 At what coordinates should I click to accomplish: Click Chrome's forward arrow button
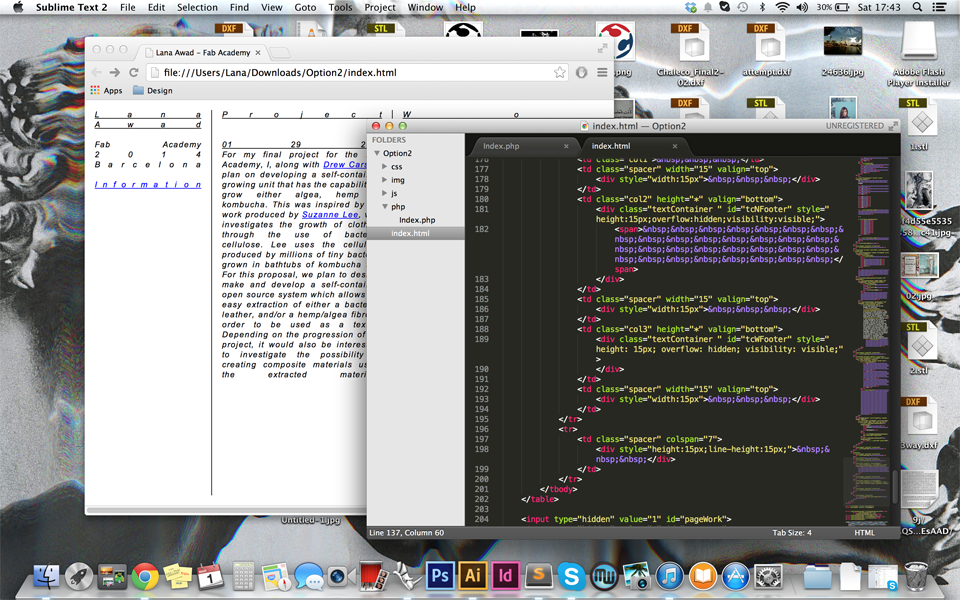(114, 72)
